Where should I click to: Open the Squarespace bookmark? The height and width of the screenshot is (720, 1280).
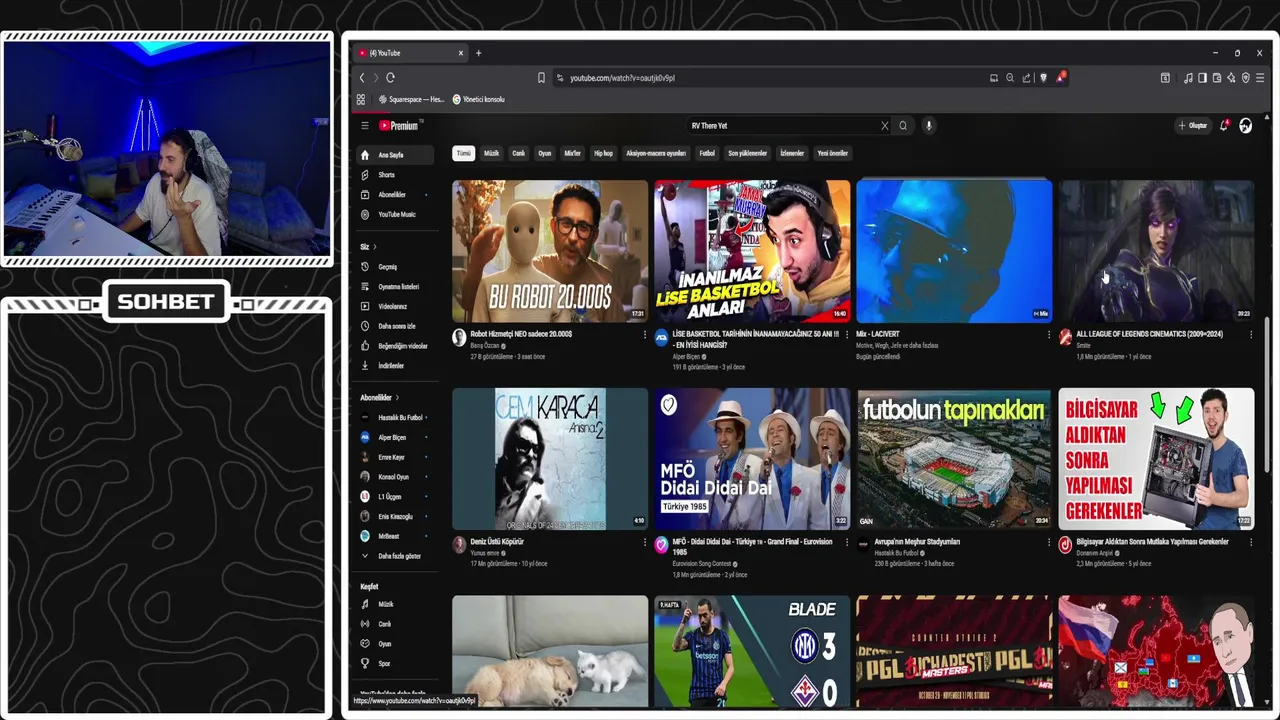point(412,99)
